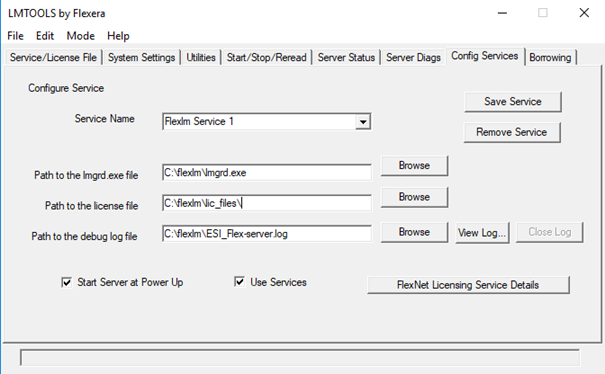The width and height of the screenshot is (605, 374).
Task: Click into the license file path field
Action: click(x=267, y=203)
